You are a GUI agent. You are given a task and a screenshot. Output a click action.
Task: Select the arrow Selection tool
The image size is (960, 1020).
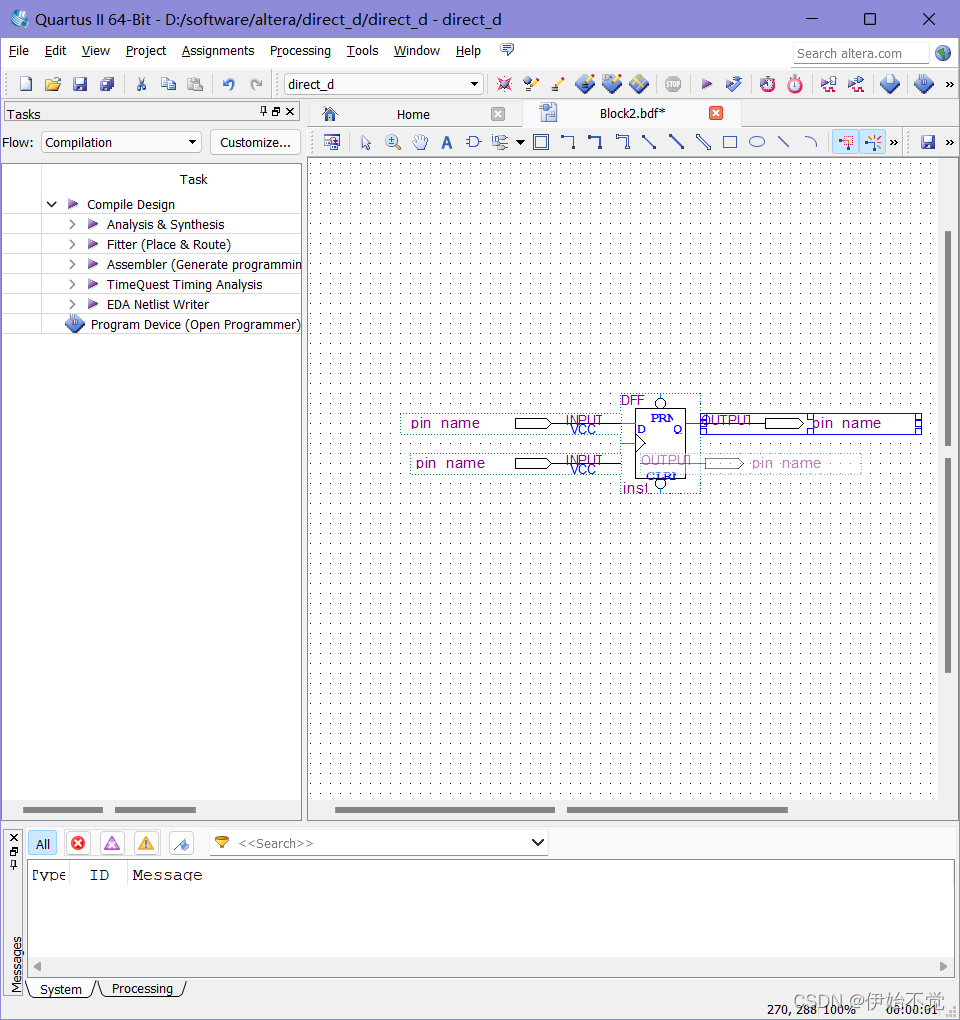[366, 142]
